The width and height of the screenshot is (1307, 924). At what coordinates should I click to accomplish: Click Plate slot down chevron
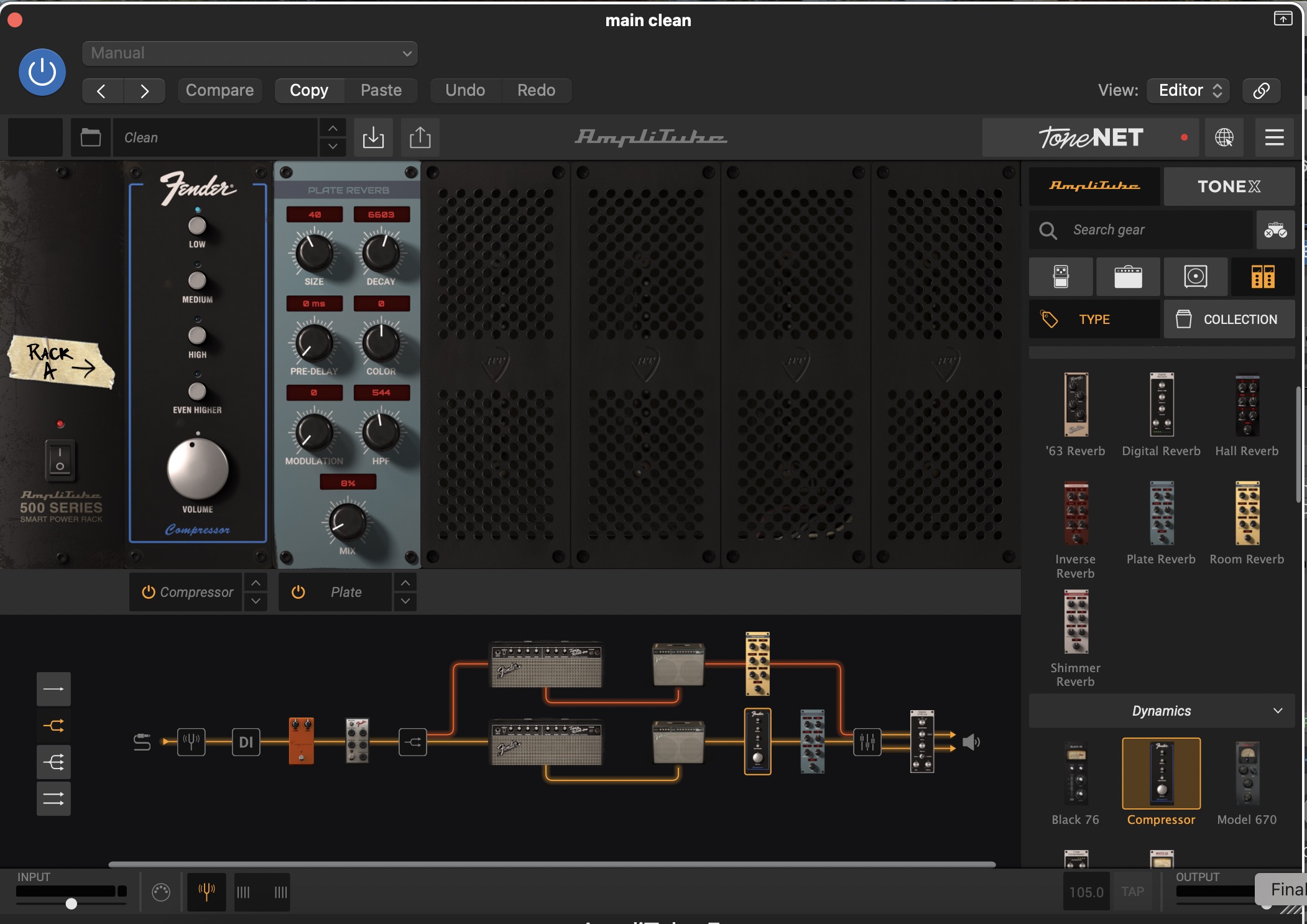coord(405,601)
